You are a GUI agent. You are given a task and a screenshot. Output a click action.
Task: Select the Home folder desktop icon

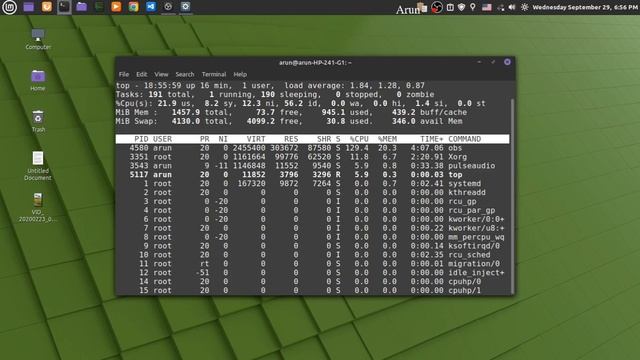(x=38, y=80)
